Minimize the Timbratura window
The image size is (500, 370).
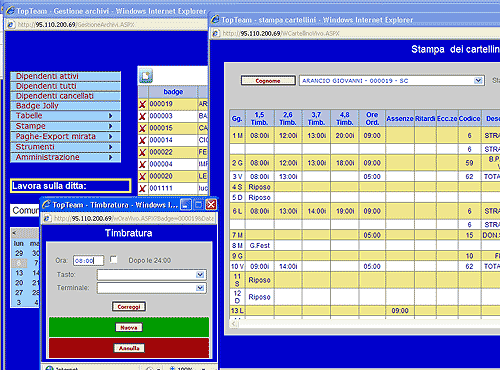point(186,204)
